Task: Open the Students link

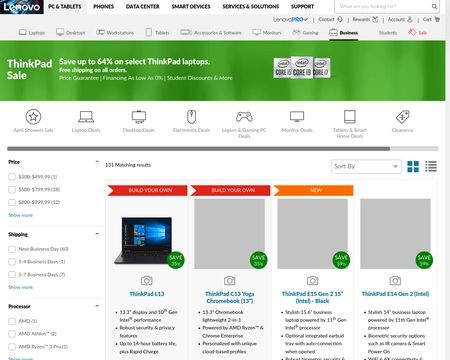Action: [x=388, y=33]
